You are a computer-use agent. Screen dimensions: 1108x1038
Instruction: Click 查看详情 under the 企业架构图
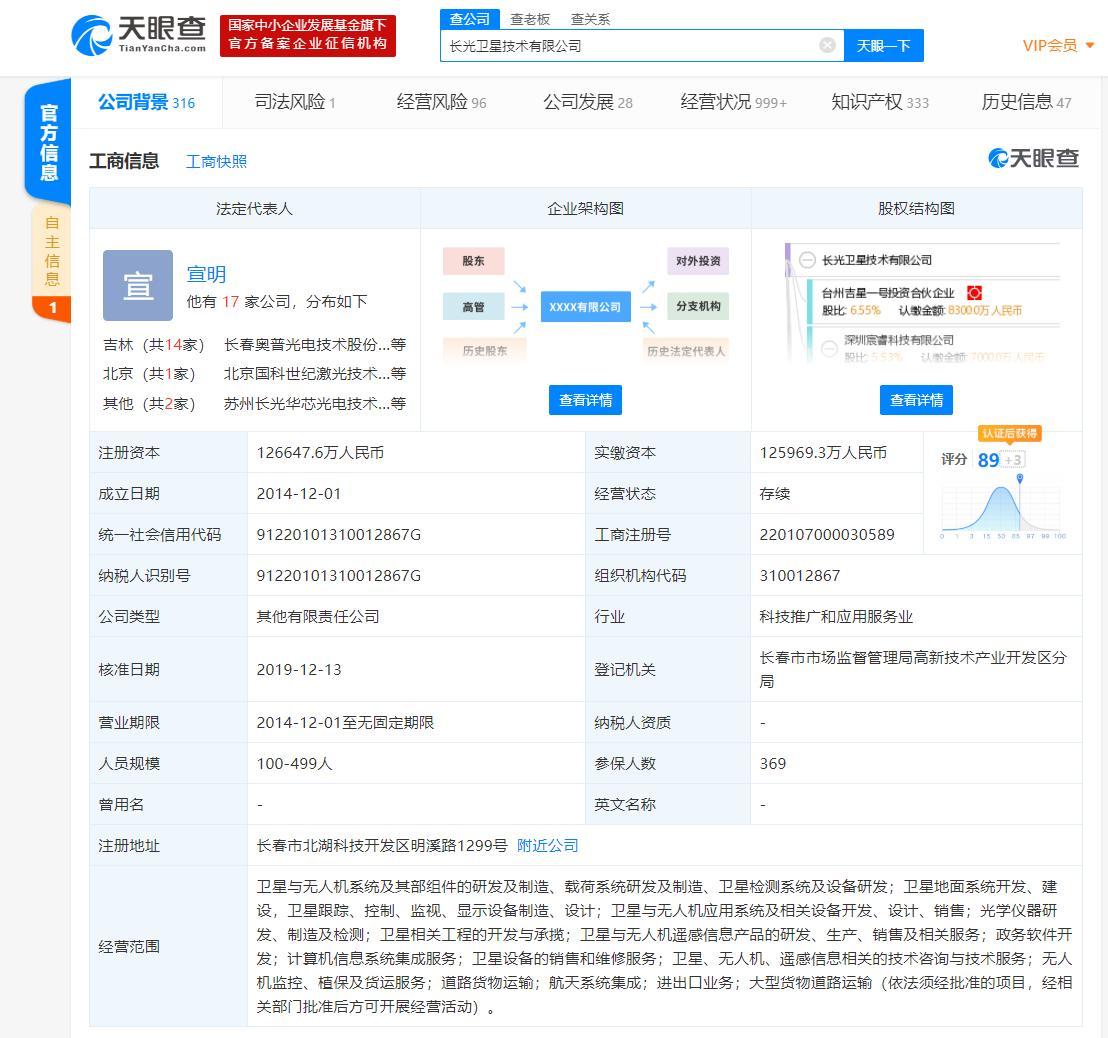(x=585, y=399)
